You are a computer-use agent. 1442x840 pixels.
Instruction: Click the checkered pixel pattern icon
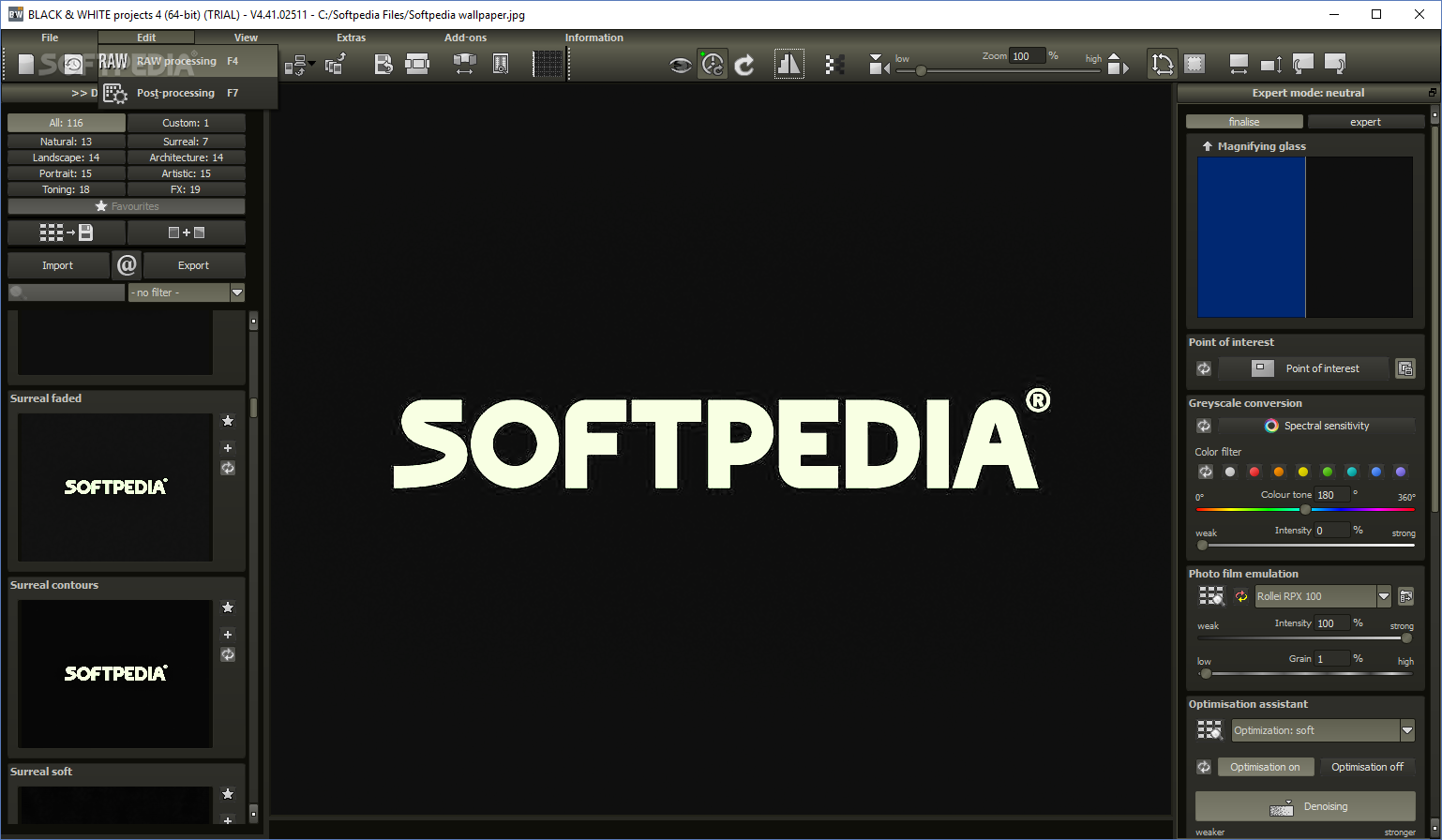pyautogui.click(x=834, y=64)
